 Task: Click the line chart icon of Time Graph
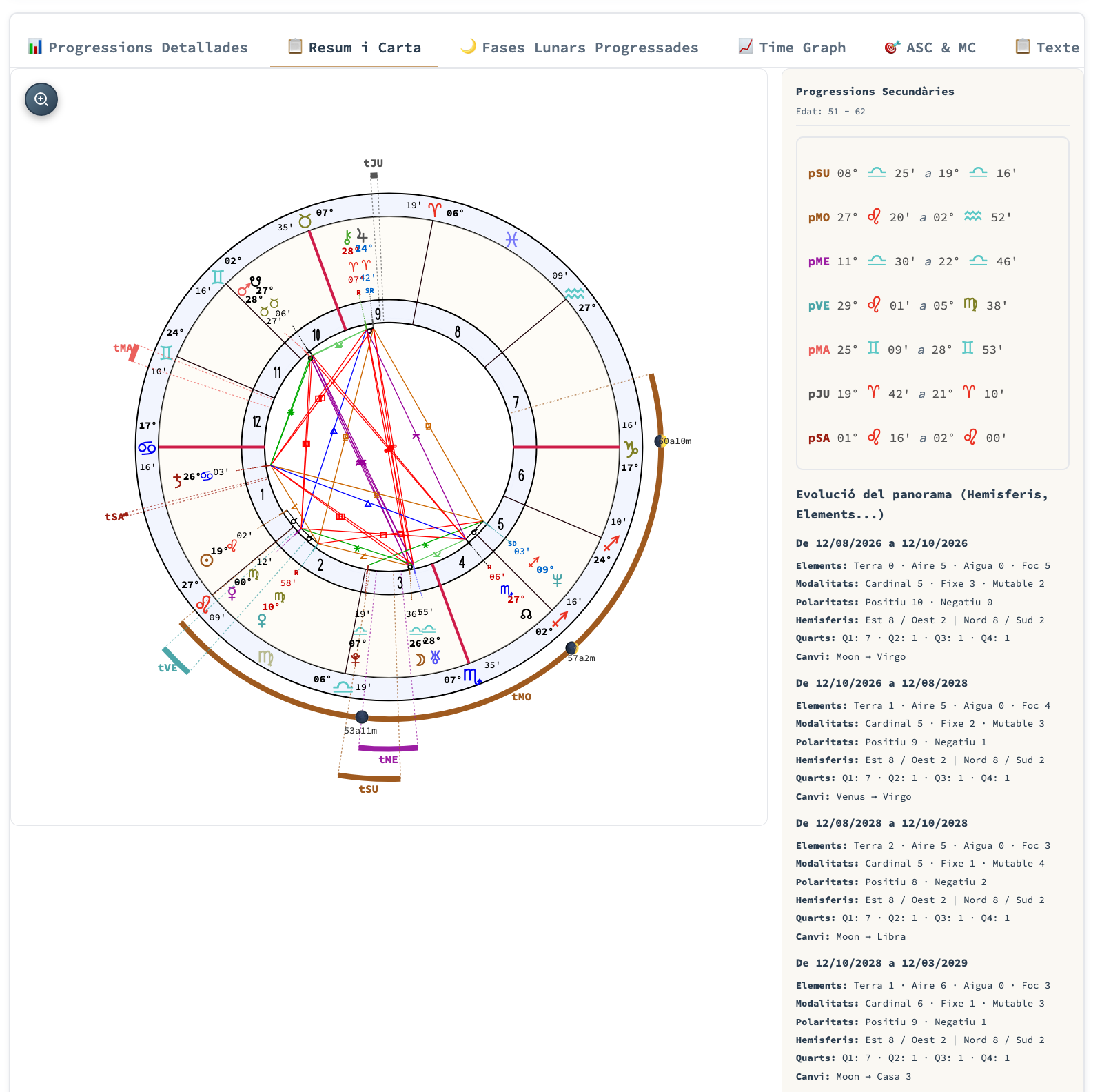click(745, 47)
